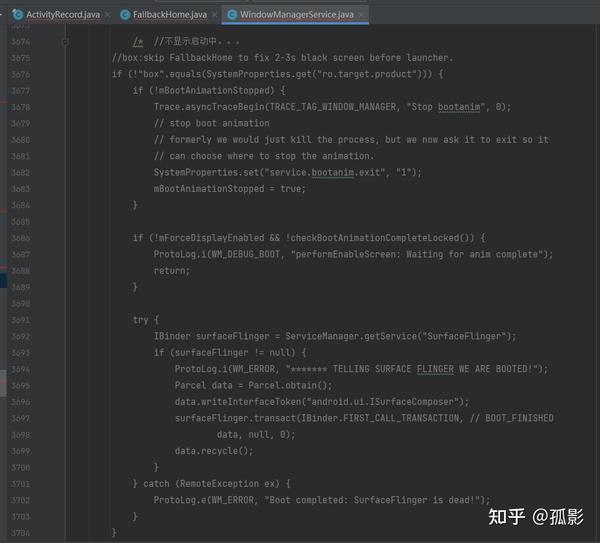Click line number 3691 in the gutter
Screen dimensions: 600x543
click(x=20, y=320)
